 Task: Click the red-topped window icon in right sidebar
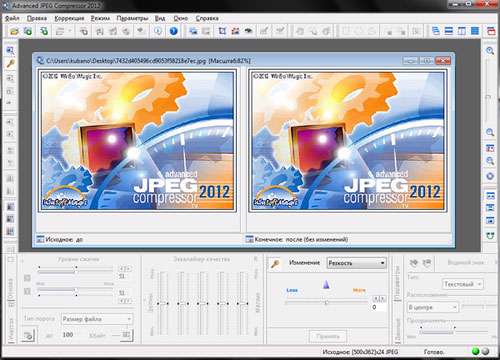[490, 148]
